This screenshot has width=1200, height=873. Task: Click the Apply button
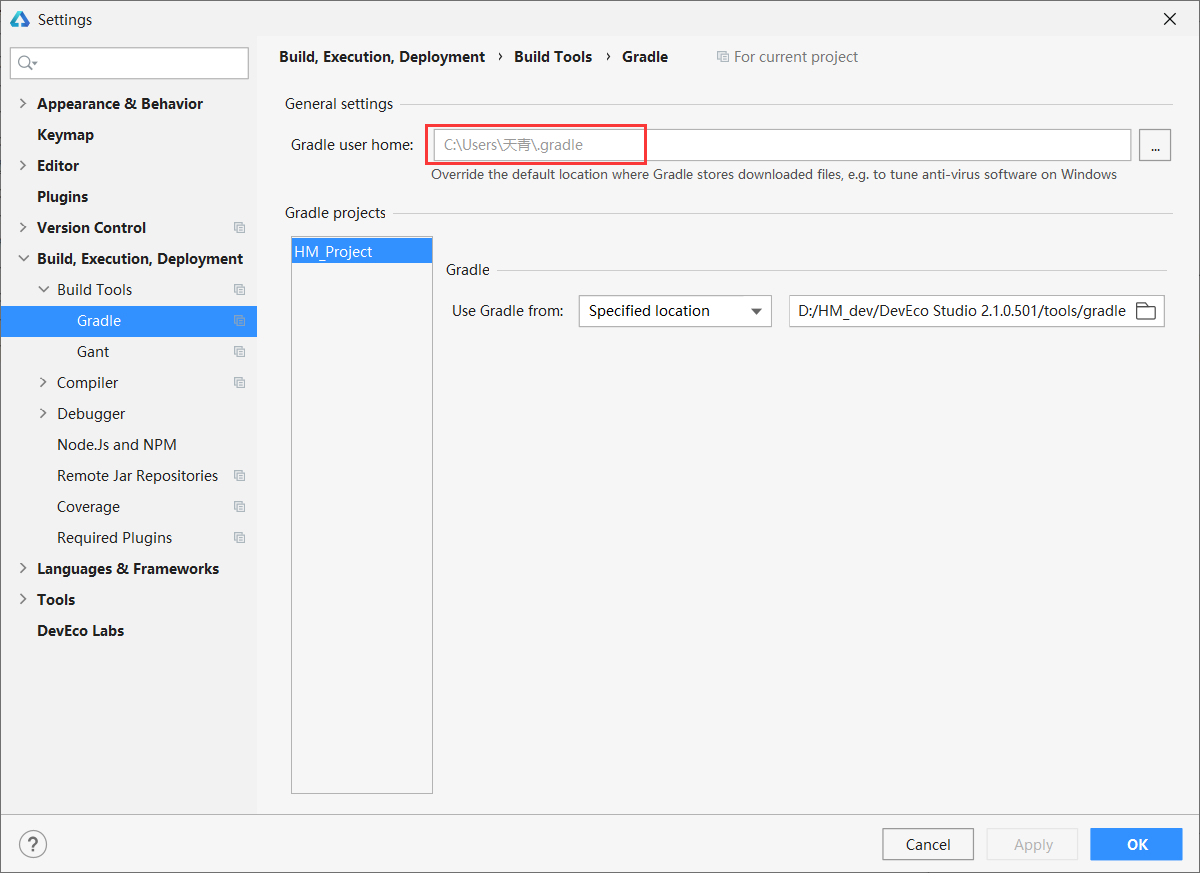click(x=1033, y=844)
